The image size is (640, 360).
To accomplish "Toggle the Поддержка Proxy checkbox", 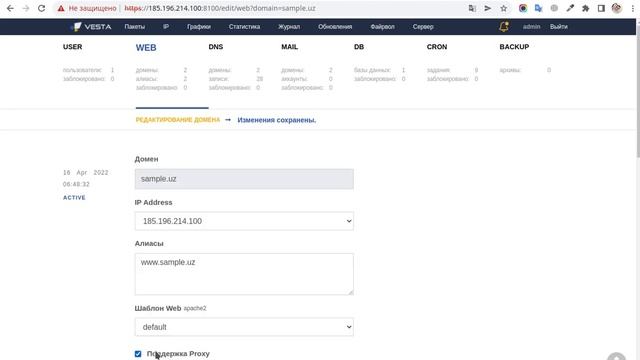I will click(138, 354).
